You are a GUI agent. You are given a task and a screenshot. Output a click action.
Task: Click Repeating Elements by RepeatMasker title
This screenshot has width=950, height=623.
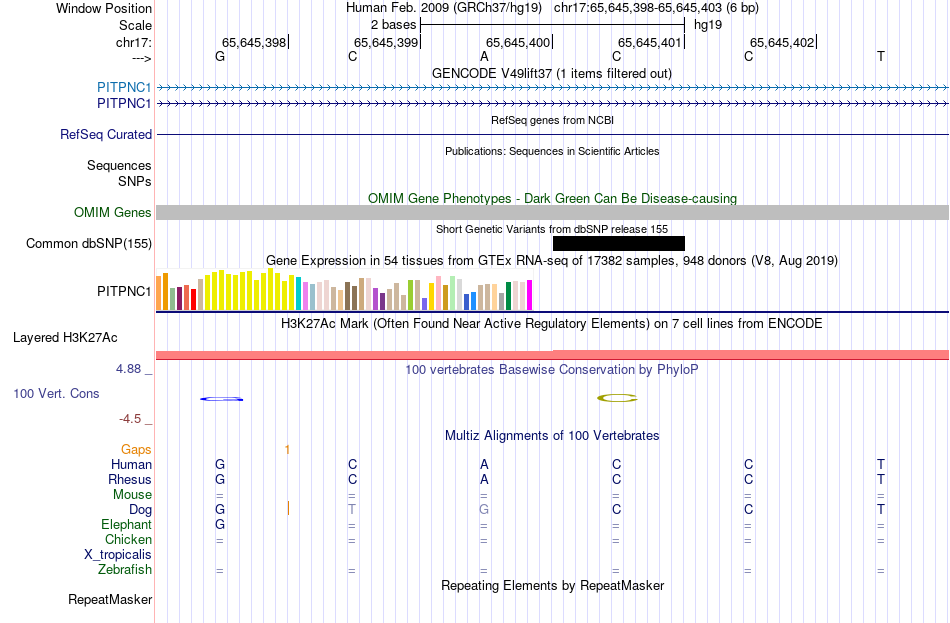click(x=553, y=585)
